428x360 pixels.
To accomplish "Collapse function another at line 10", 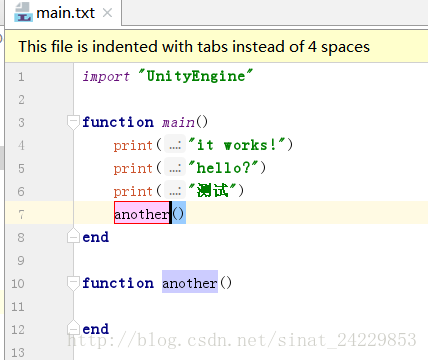I will (x=73, y=283).
